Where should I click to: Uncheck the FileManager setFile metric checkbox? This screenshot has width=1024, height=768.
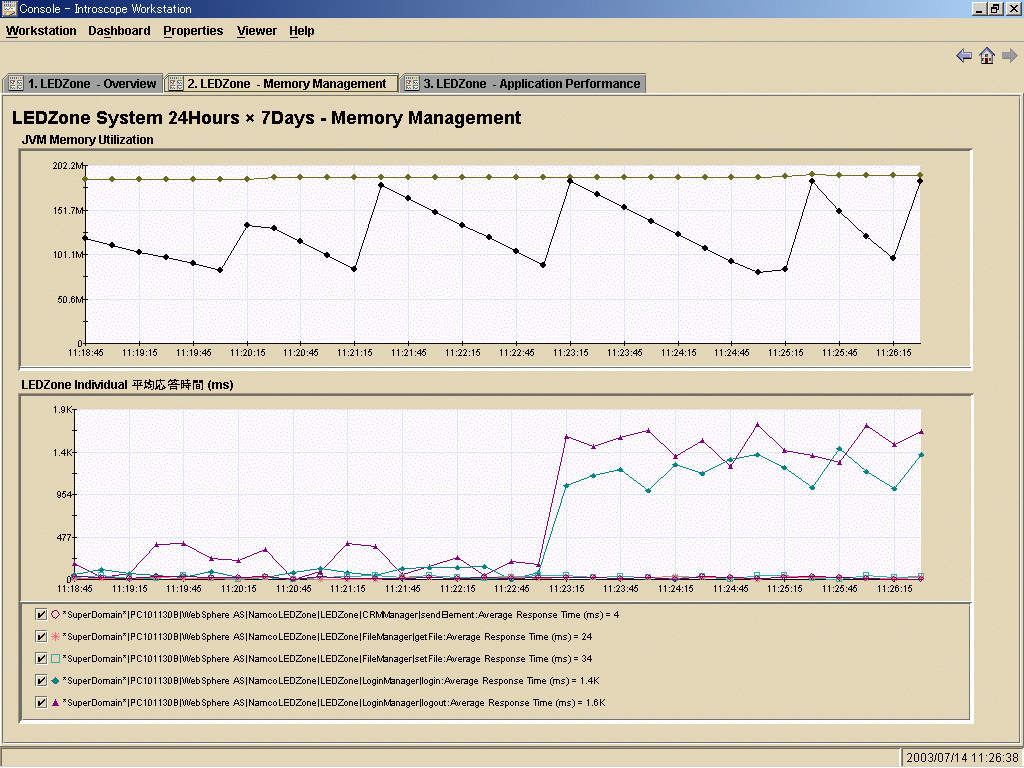(x=40, y=658)
